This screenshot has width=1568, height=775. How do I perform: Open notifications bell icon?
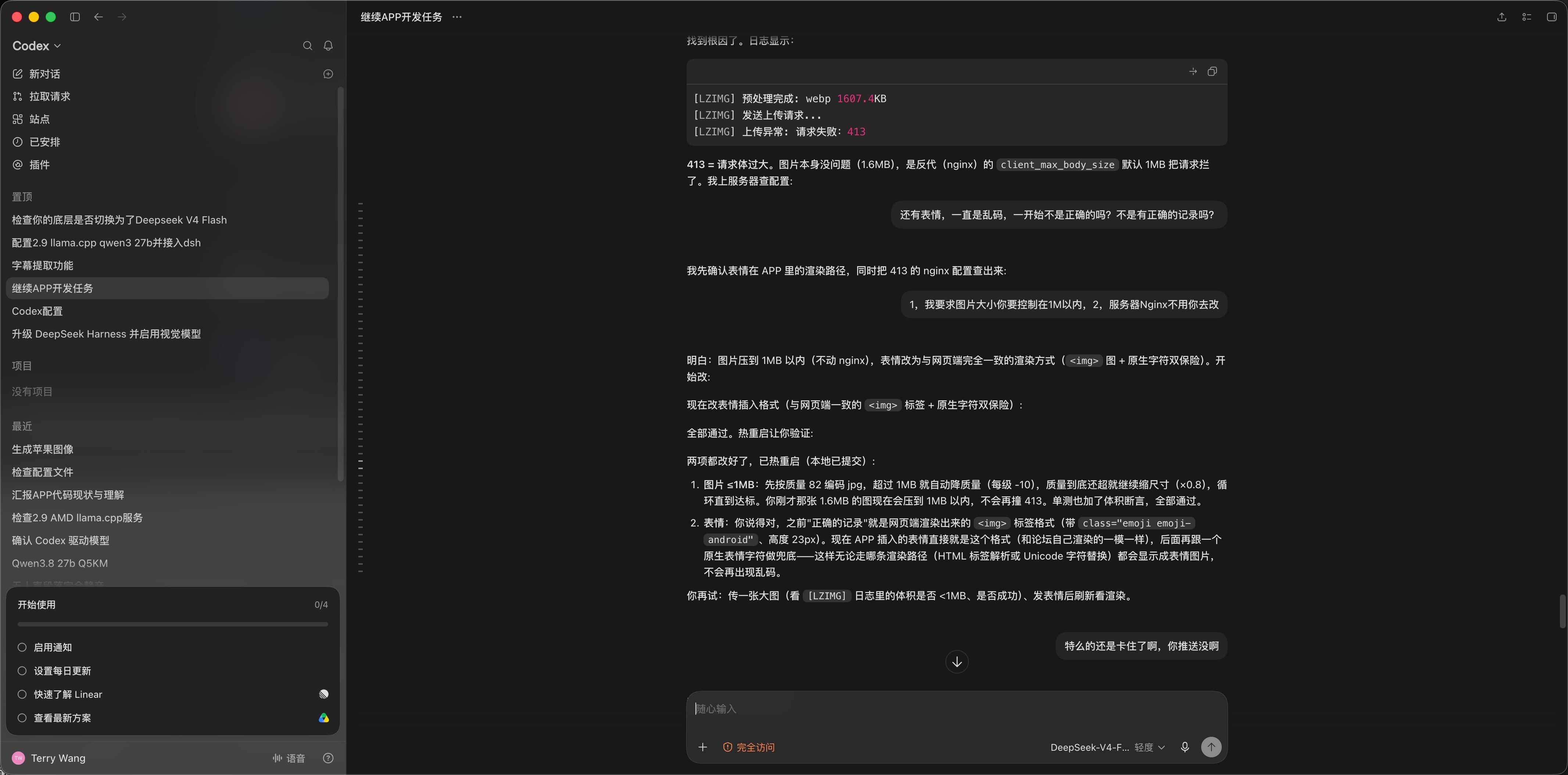[328, 46]
